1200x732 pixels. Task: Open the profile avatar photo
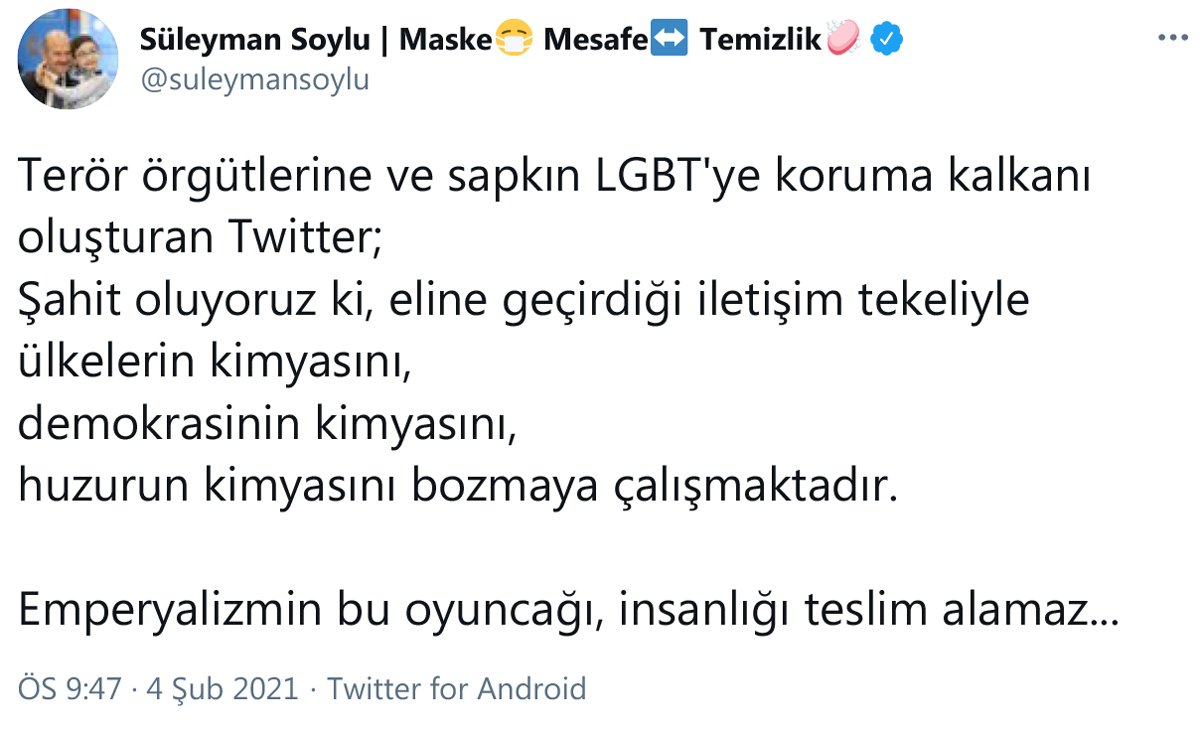pos(68,59)
